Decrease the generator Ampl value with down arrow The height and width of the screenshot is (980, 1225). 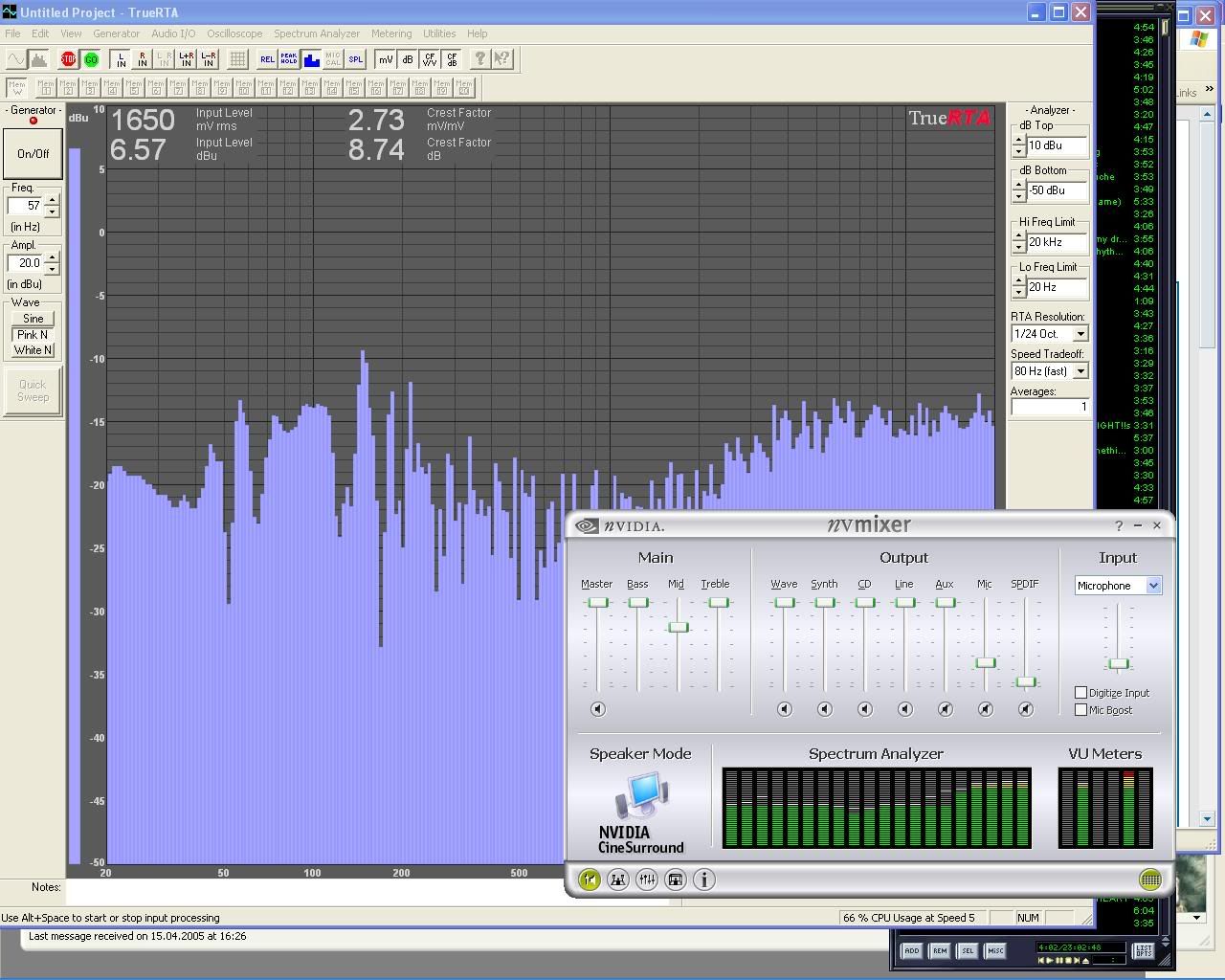(x=52, y=268)
